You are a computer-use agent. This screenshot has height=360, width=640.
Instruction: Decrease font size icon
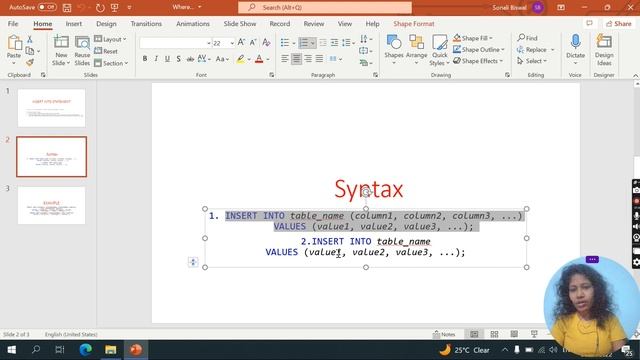tap(253, 42)
